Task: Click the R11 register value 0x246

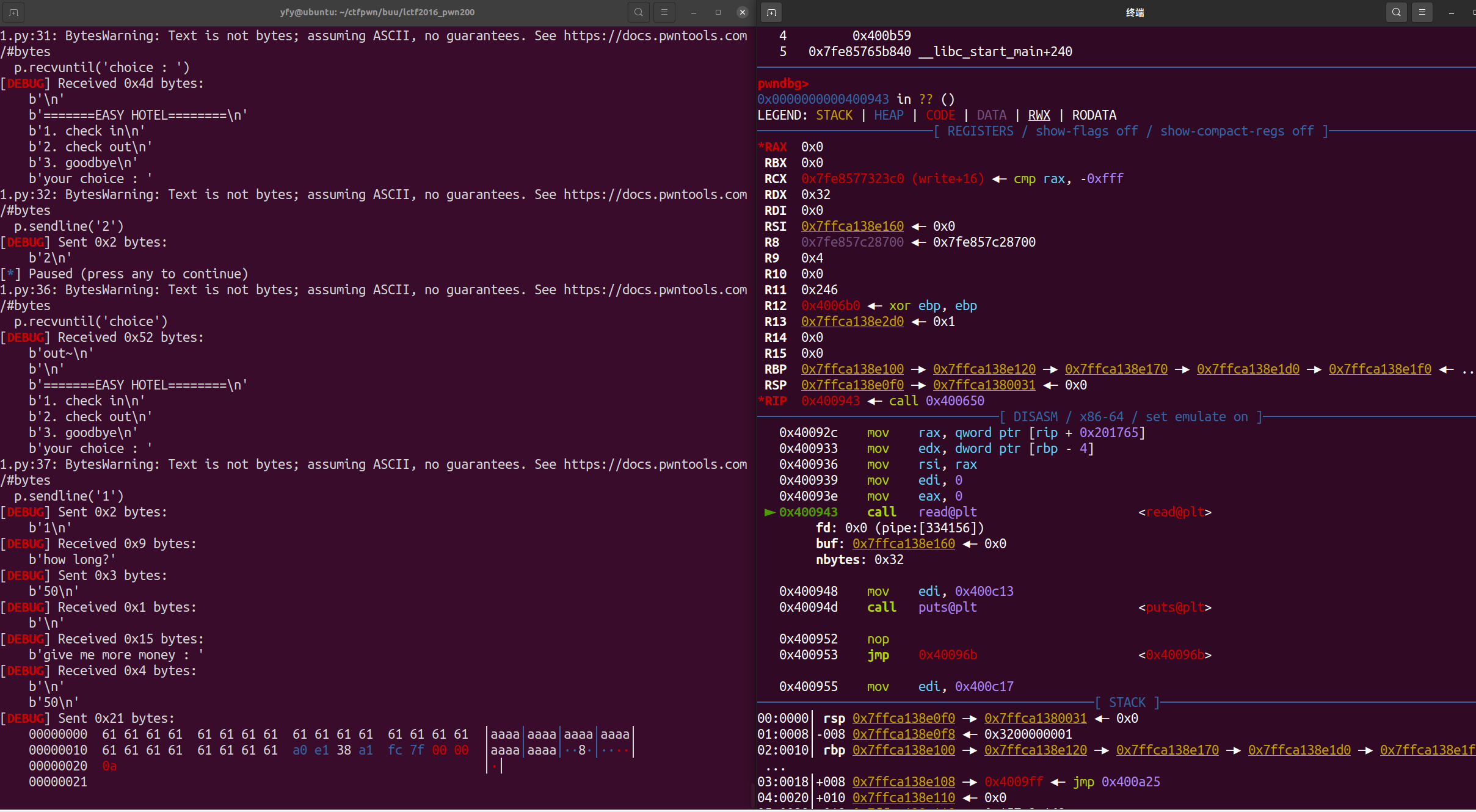Action: coord(819,290)
